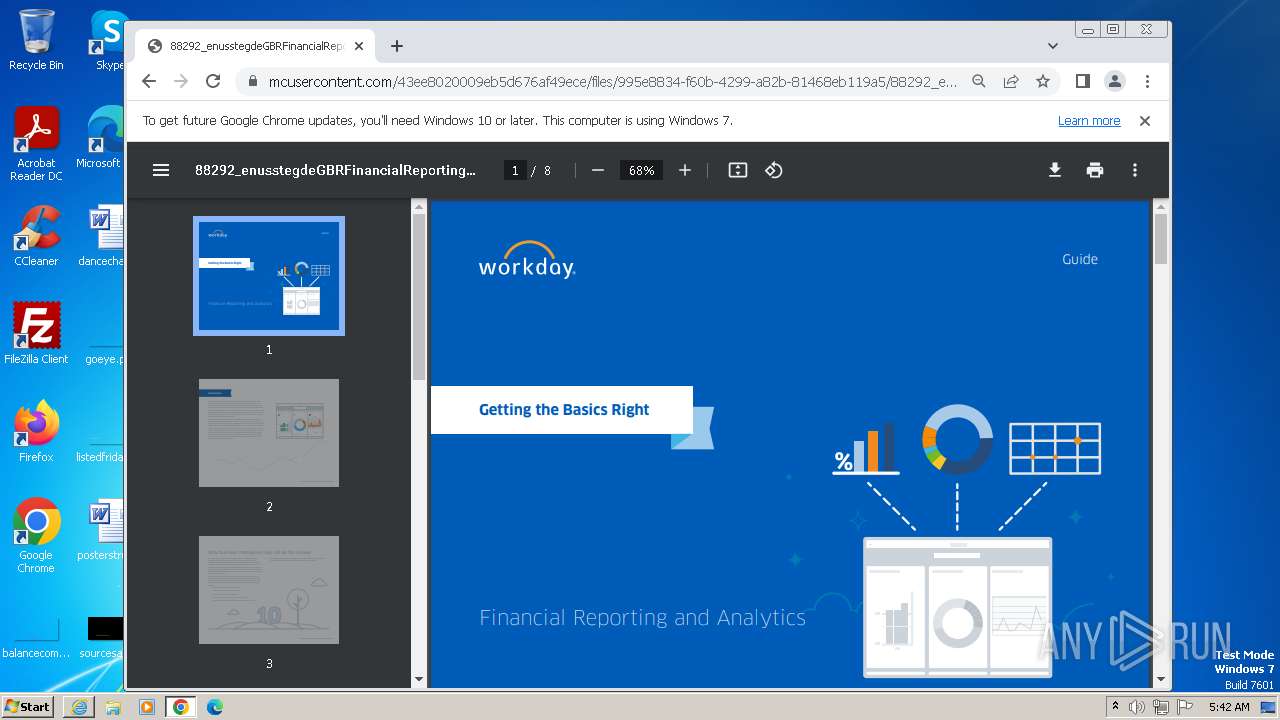Click scroll down arrow of document

tap(1160, 680)
